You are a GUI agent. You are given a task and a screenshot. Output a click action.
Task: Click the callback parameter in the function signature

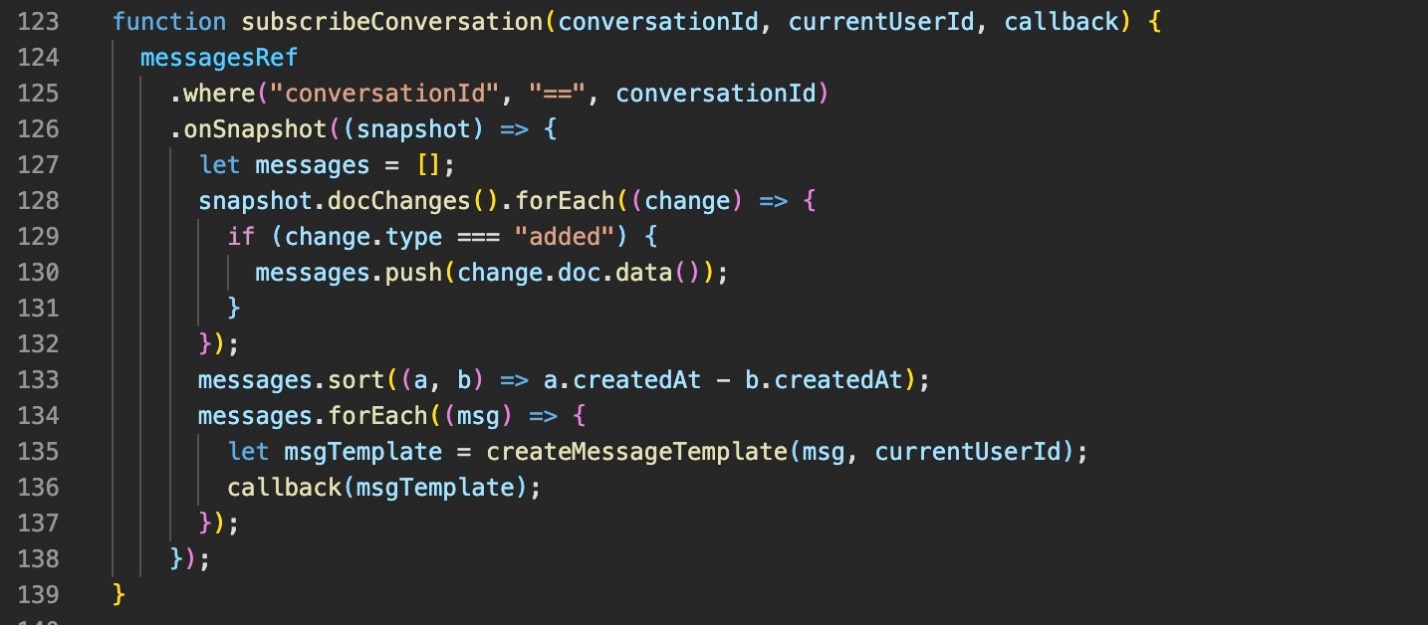click(x=1062, y=21)
